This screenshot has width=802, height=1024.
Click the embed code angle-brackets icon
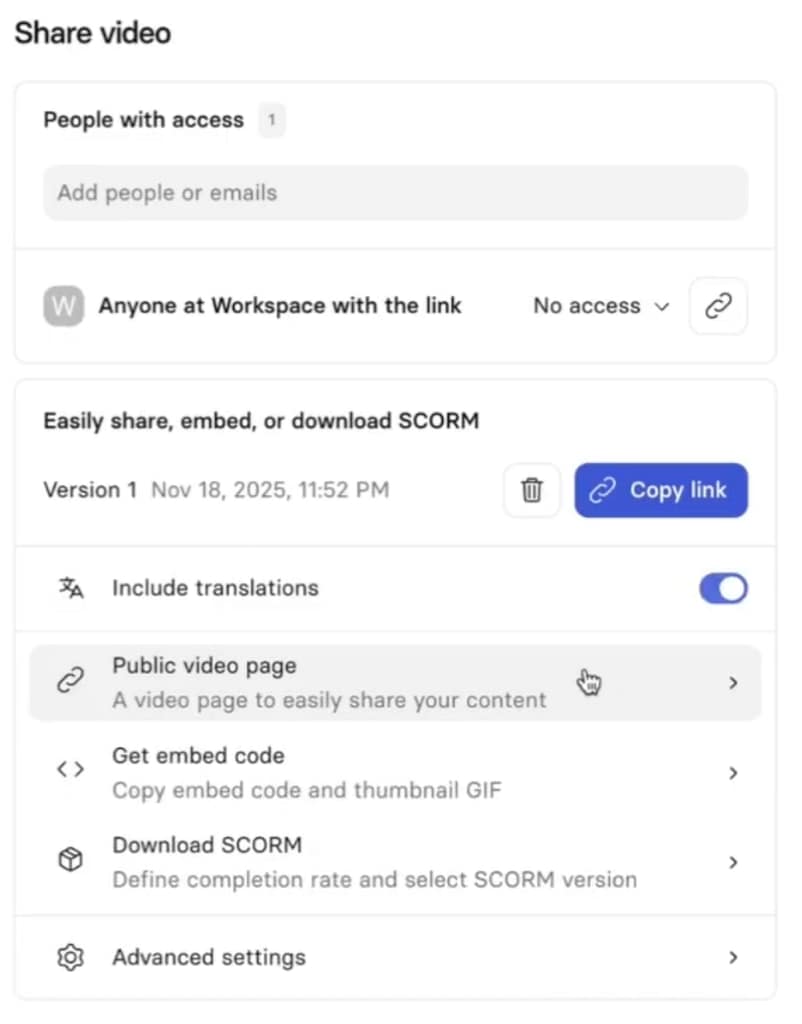pos(70,770)
